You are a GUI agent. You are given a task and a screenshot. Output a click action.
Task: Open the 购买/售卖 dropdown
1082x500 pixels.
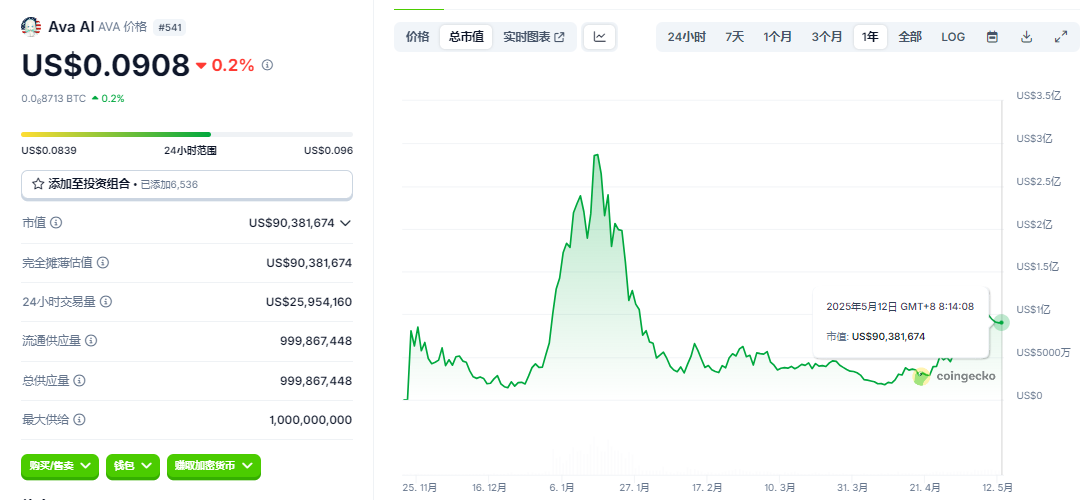[x=60, y=466]
